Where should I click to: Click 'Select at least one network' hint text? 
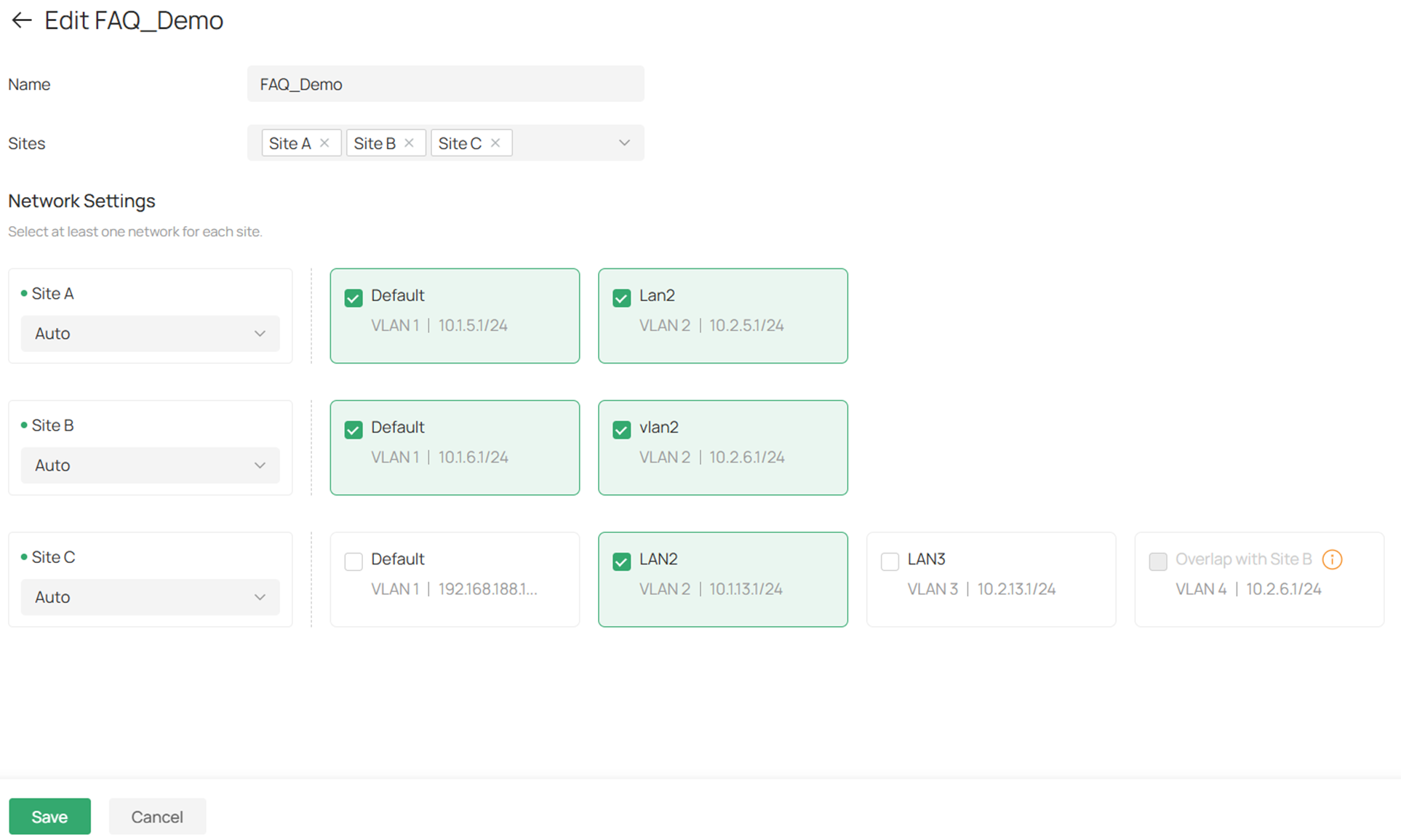coord(135,232)
